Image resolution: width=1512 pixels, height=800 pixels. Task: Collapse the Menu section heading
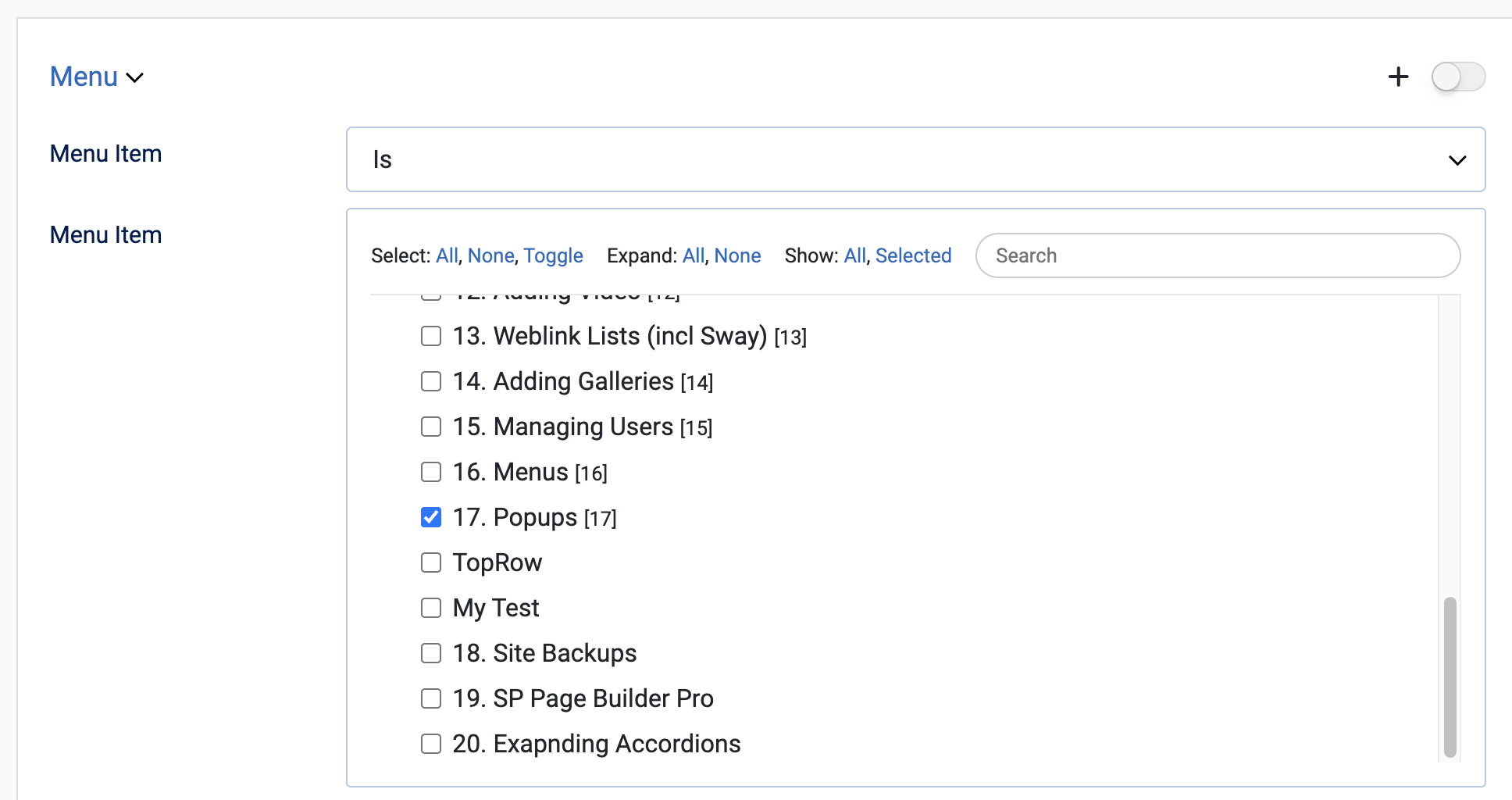coord(96,77)
